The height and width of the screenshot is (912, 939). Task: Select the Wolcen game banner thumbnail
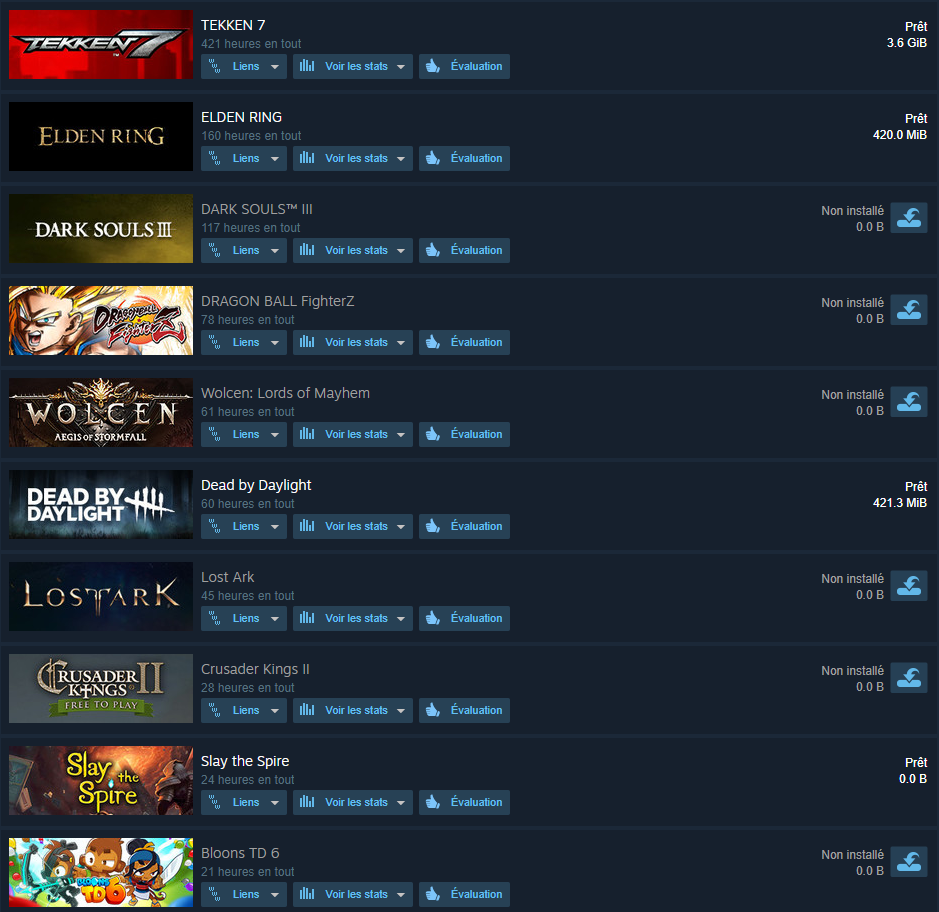coord(101,413)
